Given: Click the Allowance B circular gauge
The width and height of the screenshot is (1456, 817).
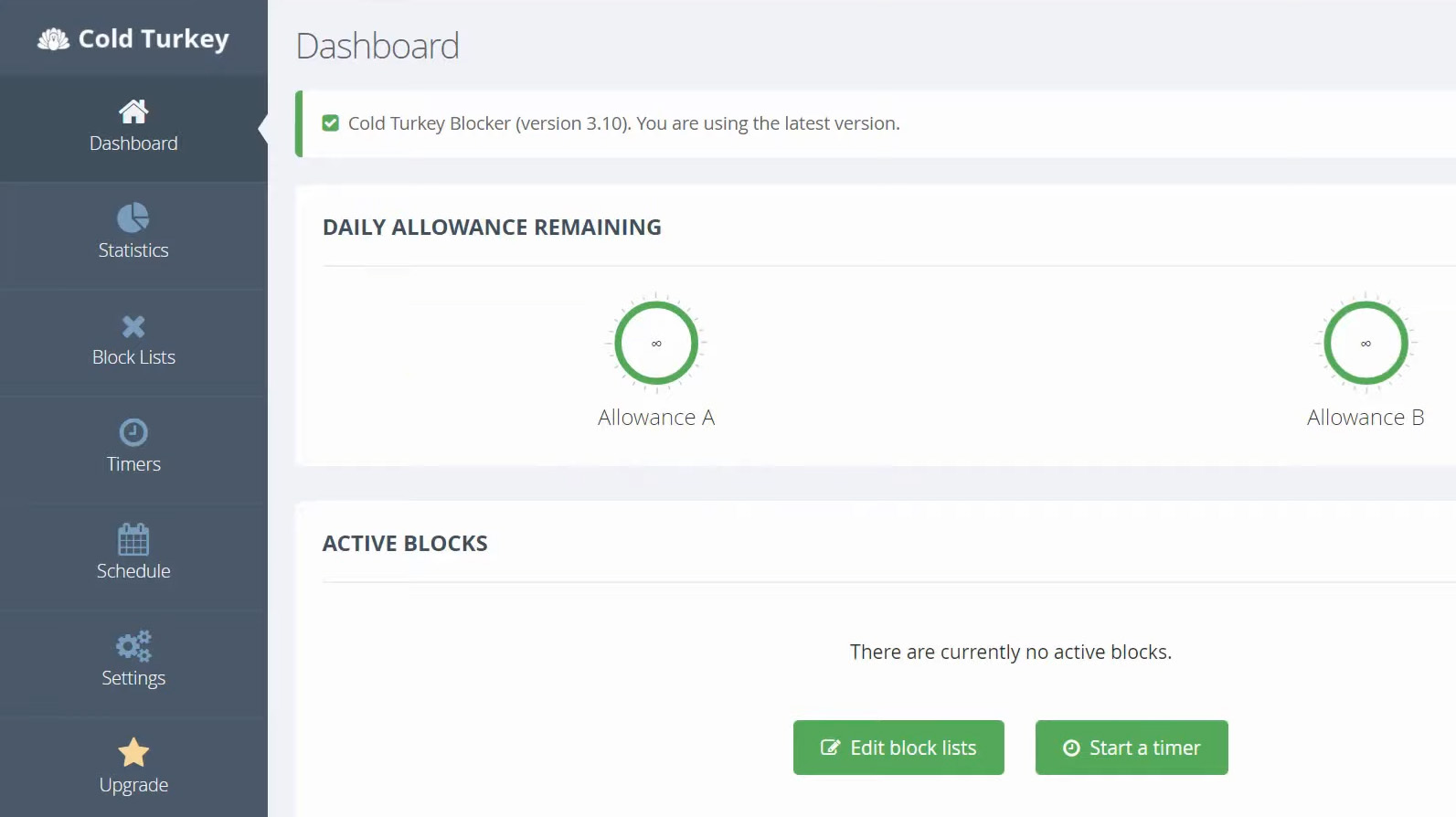Looking at the screenshot, I should [x=1365, y=344].
